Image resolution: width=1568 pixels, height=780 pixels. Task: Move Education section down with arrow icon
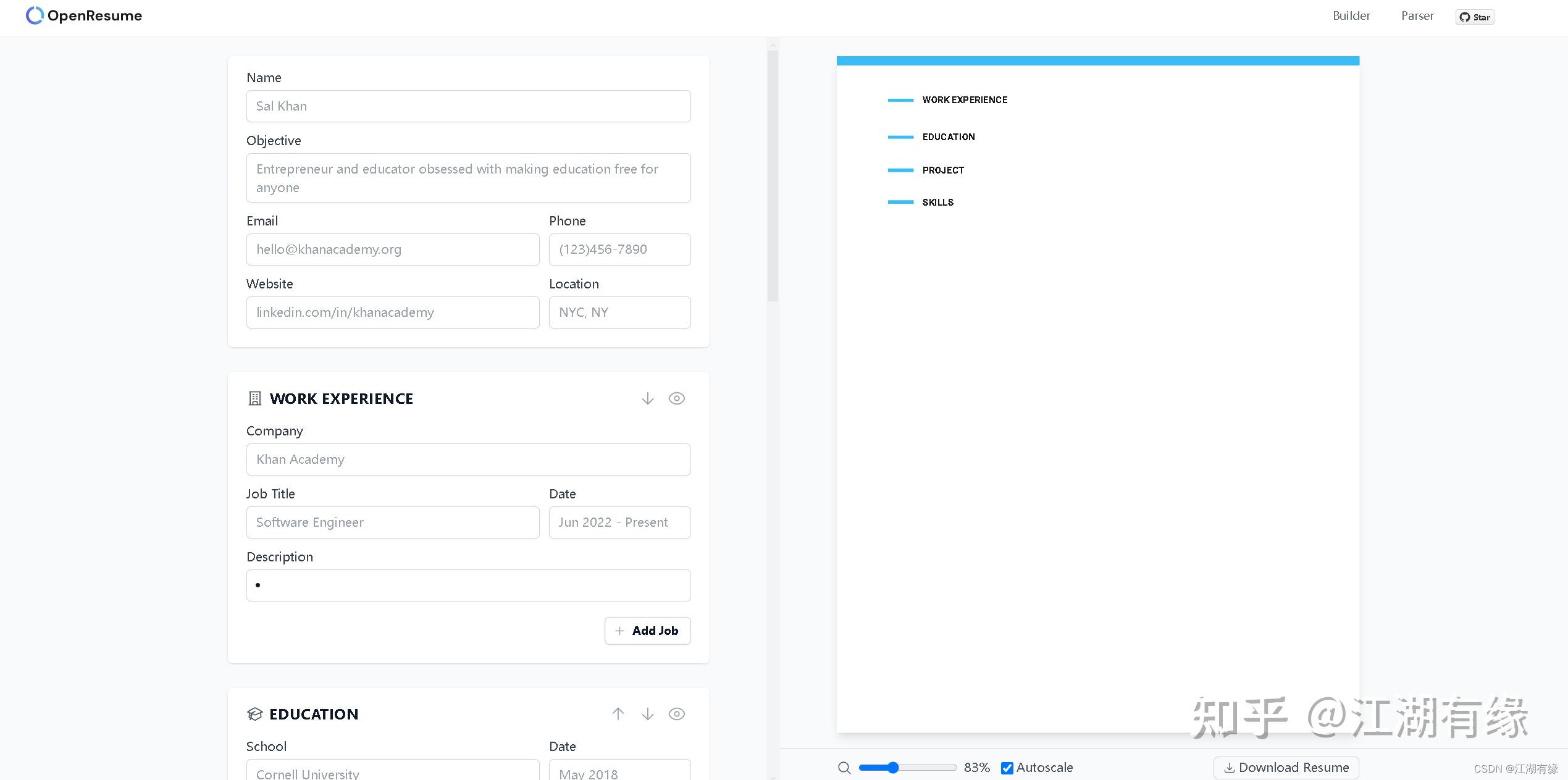pos(647,714)
